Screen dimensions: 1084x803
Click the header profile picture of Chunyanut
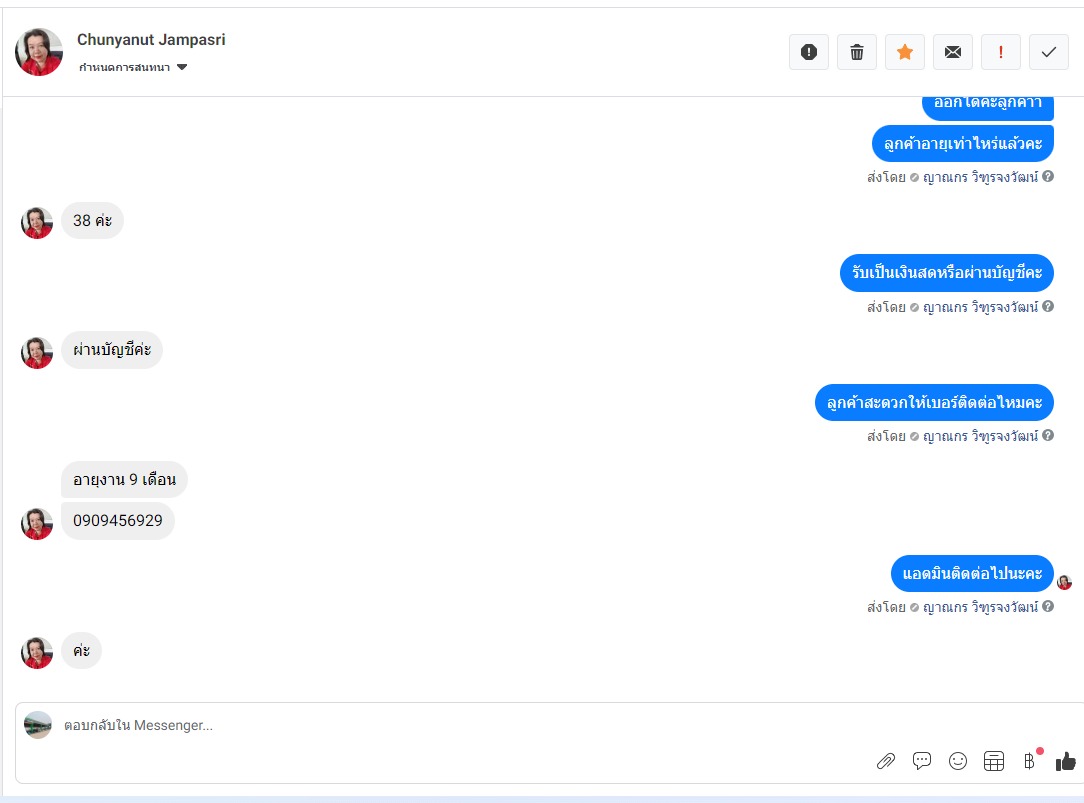coord(39,52)
